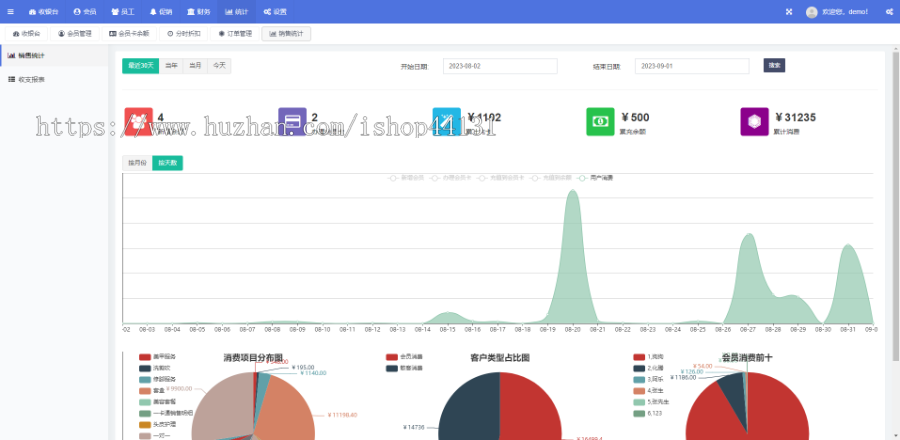Switch to the 收银台 page tab
The image size is (900, 440).
(26, 34)
